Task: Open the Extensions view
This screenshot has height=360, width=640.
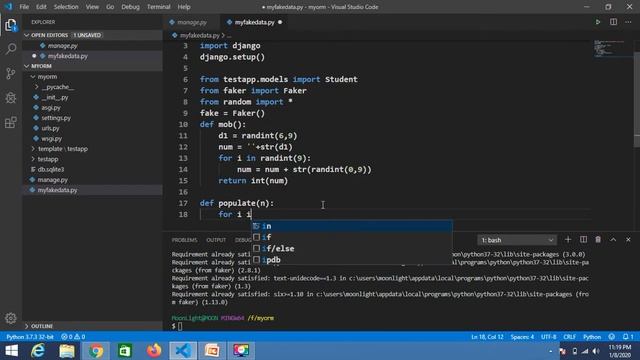Action: (x=11, y=122)
